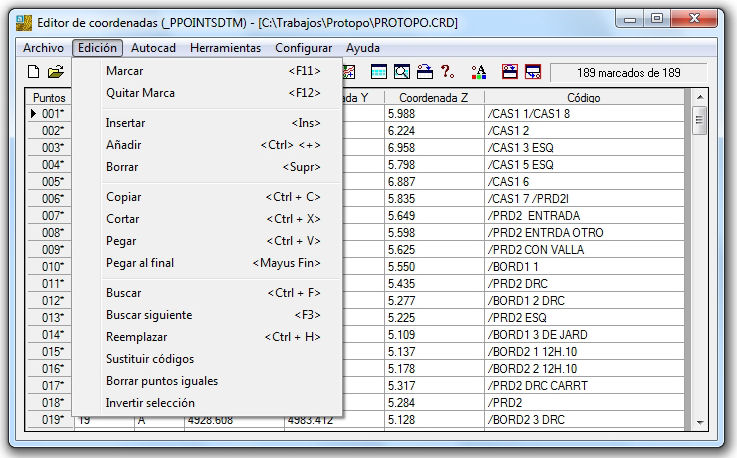Click Z cell value 6.958
Screen dimensions: 737x458
(434, 148)
